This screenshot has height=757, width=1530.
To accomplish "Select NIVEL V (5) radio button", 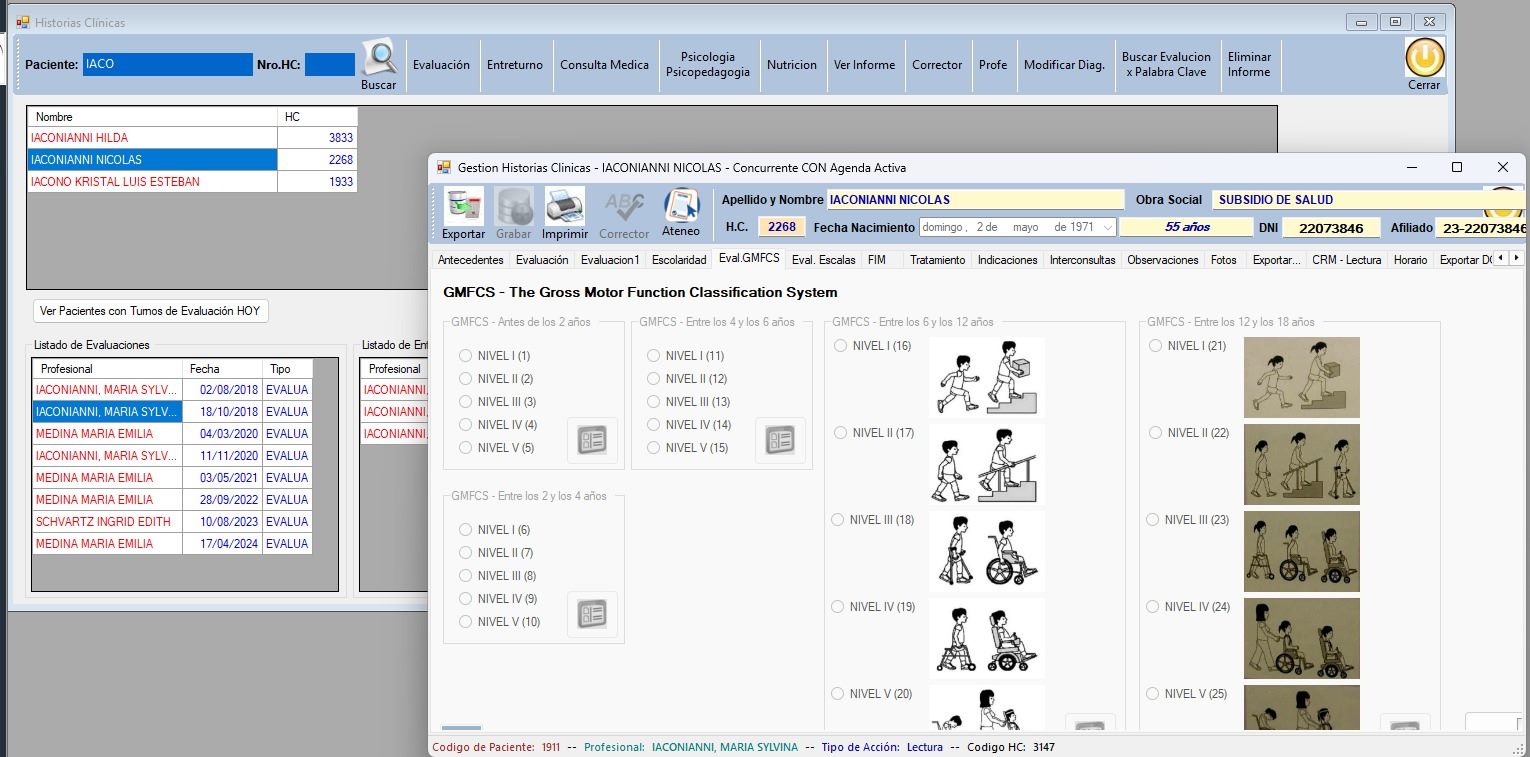I will point(465,448).
